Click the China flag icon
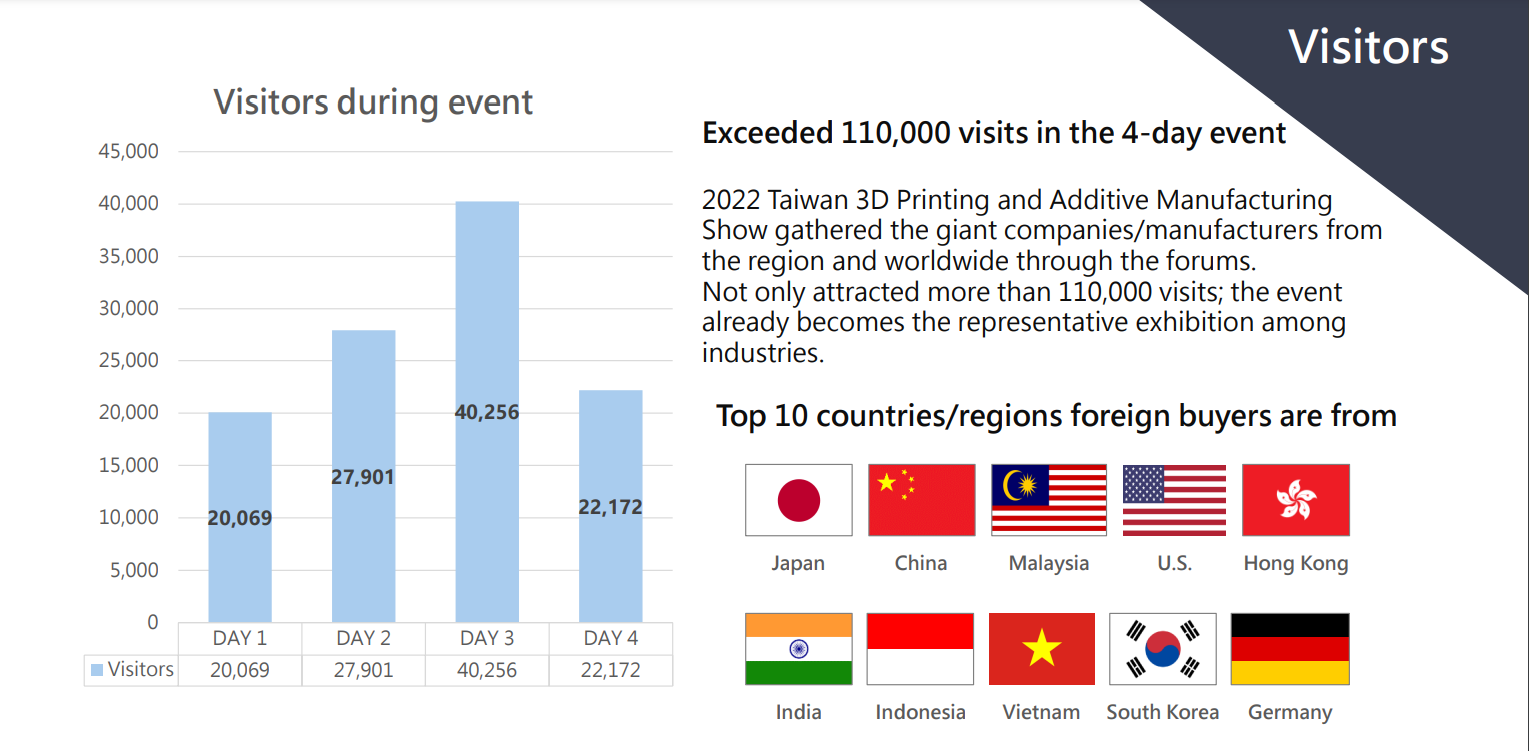The height and width of the screenshot is (751, 1529). tap(921, 500)
